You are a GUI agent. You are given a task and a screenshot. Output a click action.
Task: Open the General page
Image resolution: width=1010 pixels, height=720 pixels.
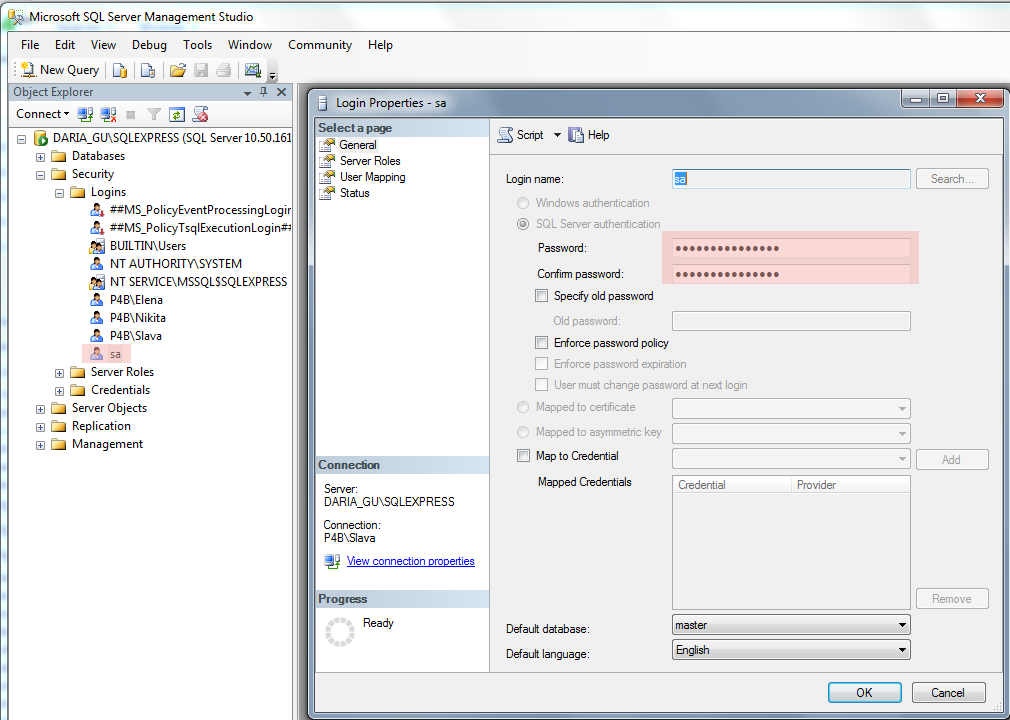pyautogui.click(x=357, y=145)
